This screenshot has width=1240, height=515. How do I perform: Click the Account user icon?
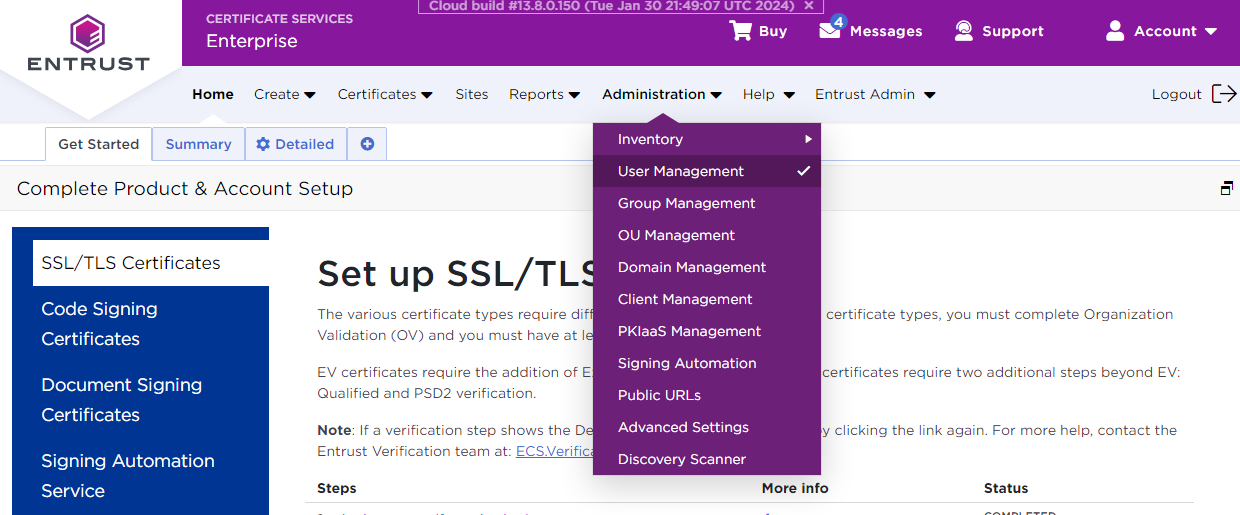coord(1115,31)
